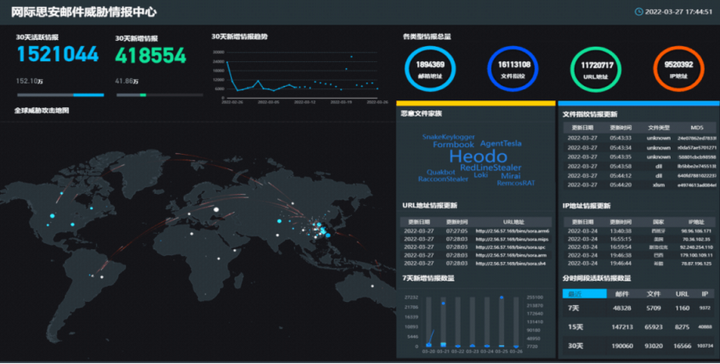This screenshot has width=720, height=364.
Task: Click the large white dot over Europe
Action: [x=216, y=210]
